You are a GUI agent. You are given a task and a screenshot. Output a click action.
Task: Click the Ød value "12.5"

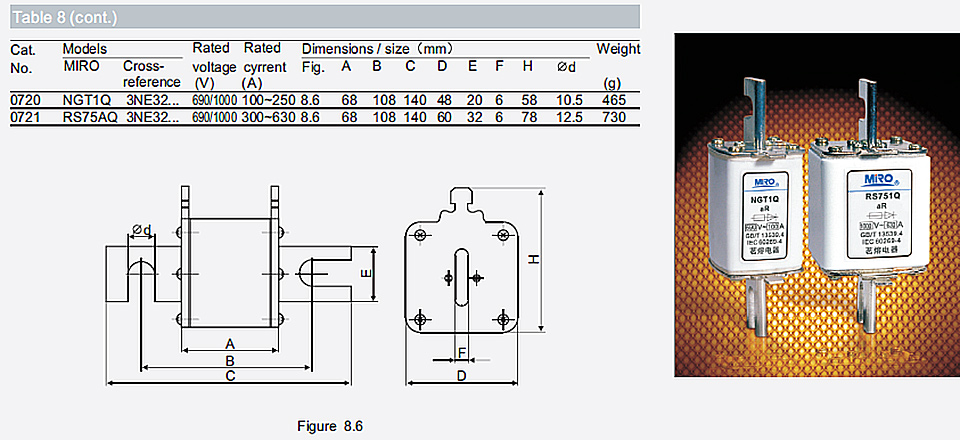click(x=570, y=117)
